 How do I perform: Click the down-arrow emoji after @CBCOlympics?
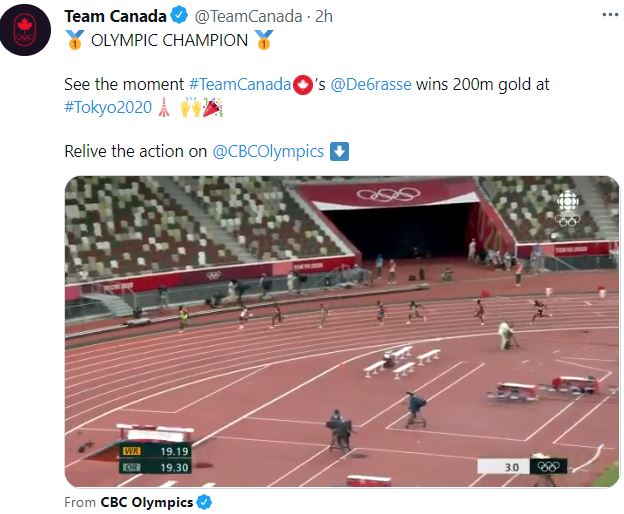click(x=339, y=151)
